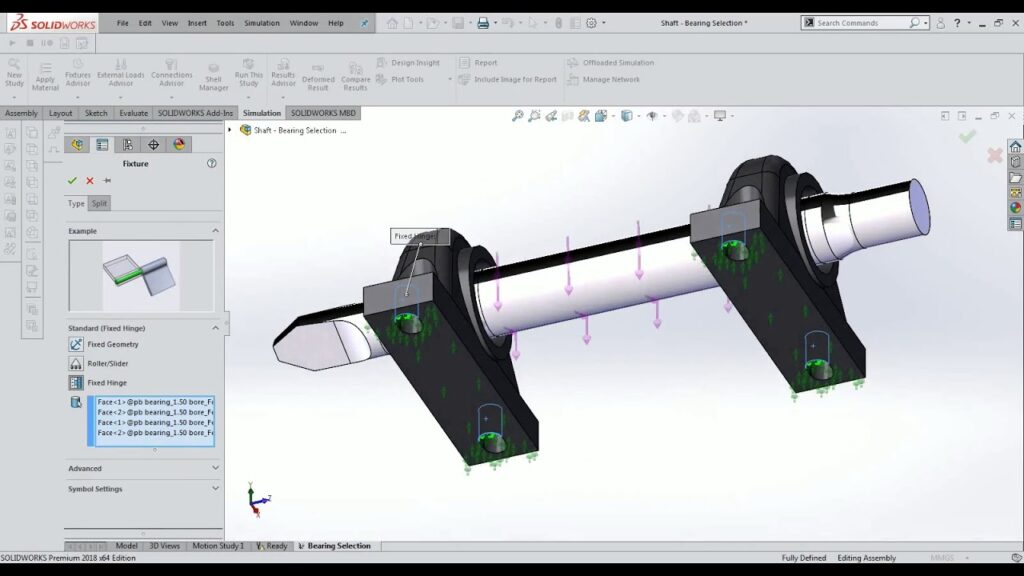Select the Split tab in Fixture panel
Viewport: 1024px width, 576px height.
click(99, 203)
